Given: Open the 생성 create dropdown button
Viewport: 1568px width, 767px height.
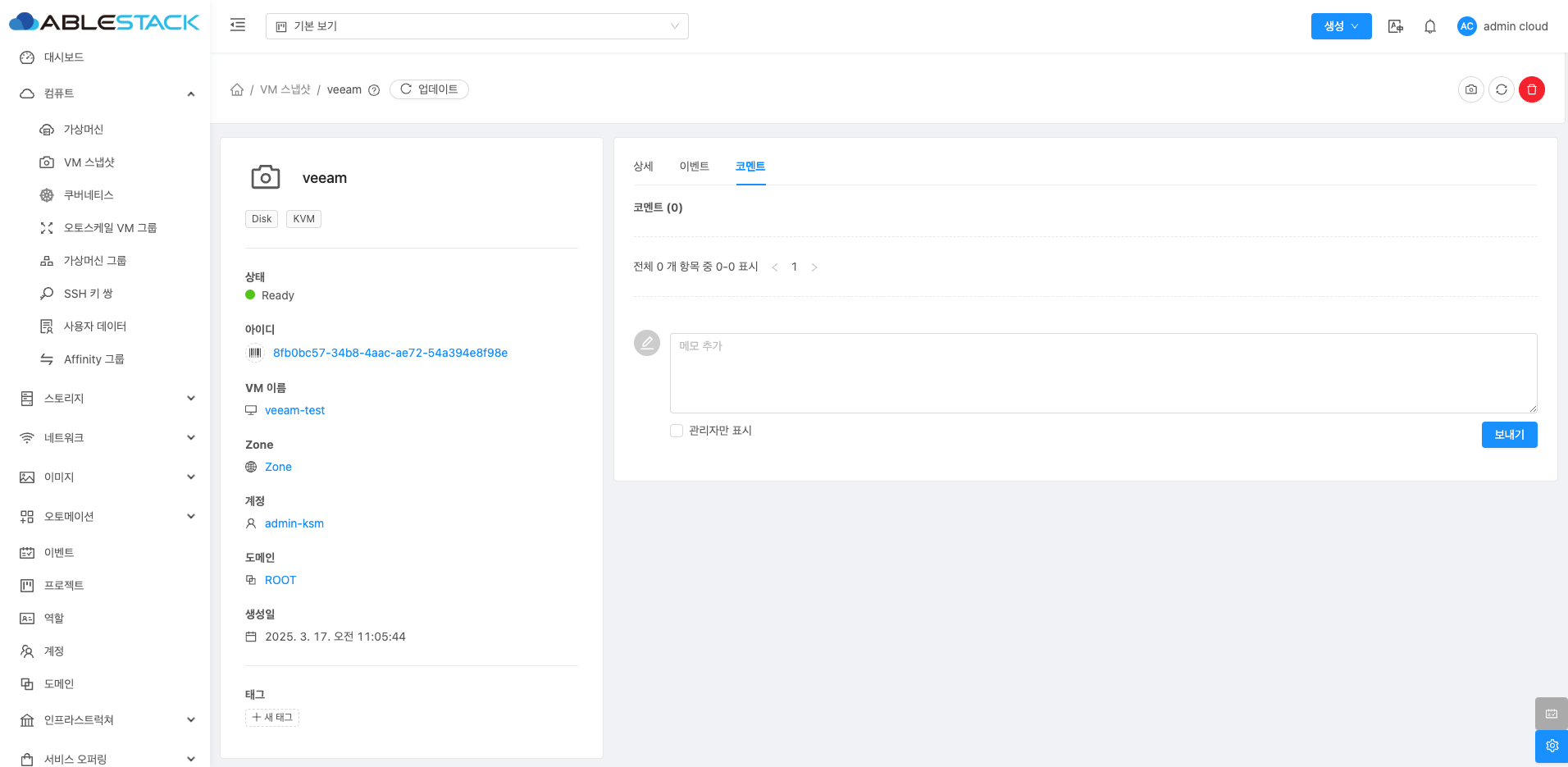Looking at the screenshot, I should (1341, 26).
